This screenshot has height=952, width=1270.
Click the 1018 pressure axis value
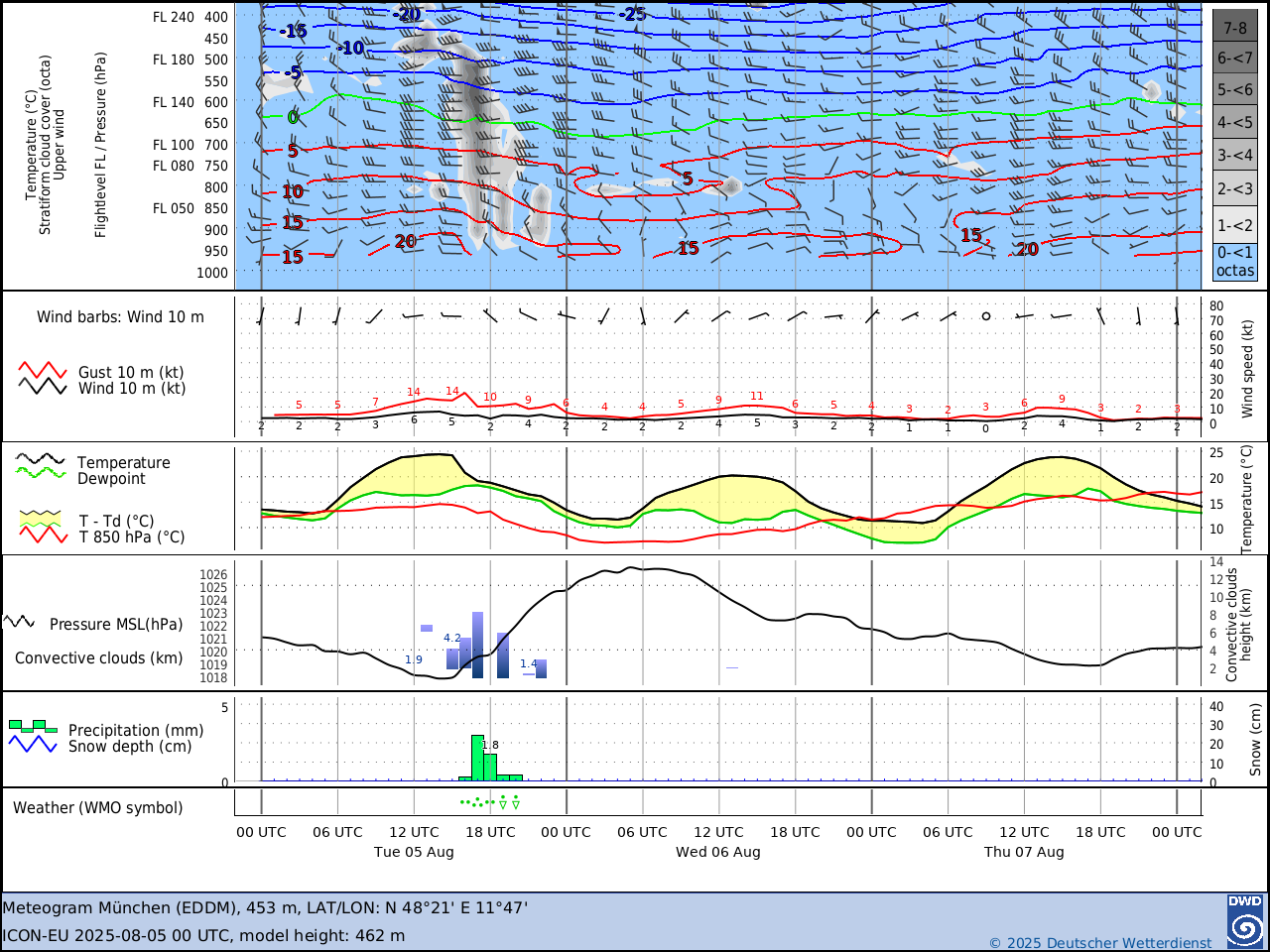pos(213,677)
